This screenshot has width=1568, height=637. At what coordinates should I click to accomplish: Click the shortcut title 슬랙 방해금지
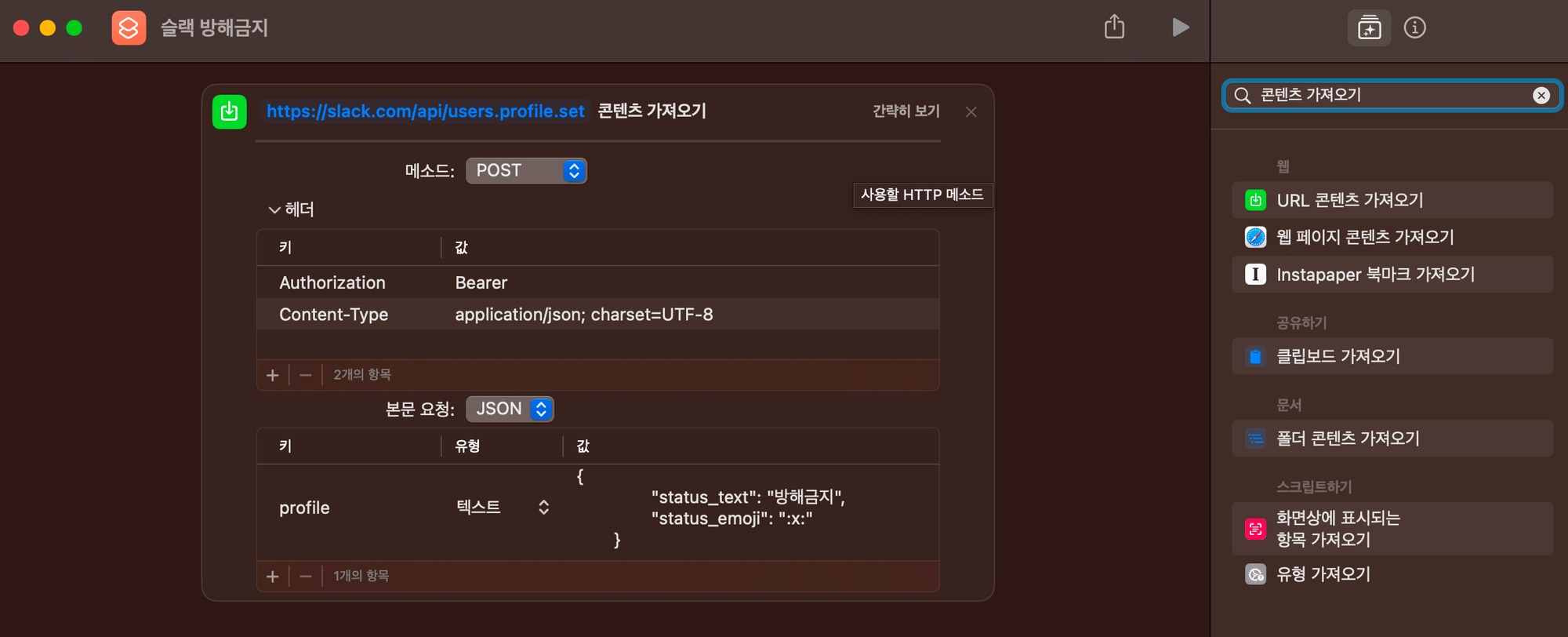(x=214, y=28)
